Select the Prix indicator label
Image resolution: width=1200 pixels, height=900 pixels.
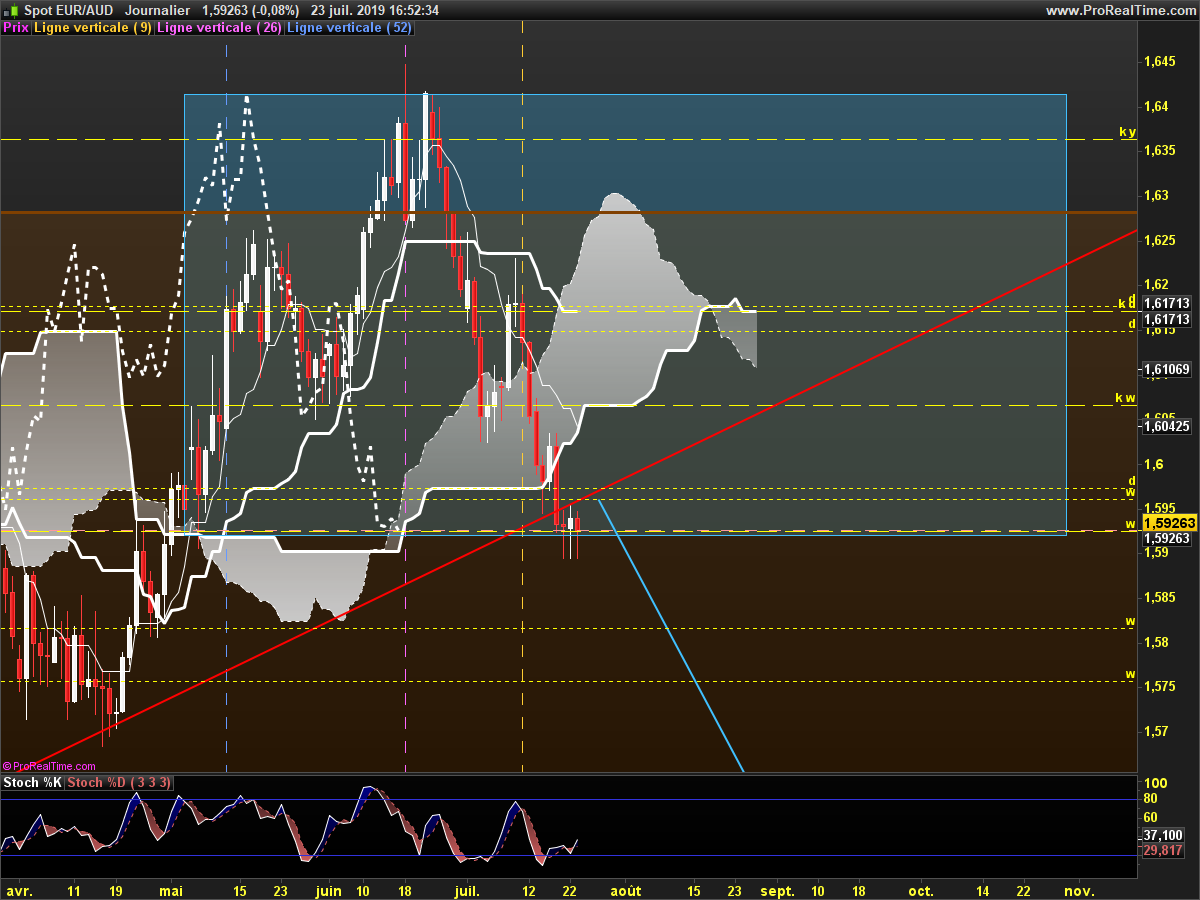[15, 28]
